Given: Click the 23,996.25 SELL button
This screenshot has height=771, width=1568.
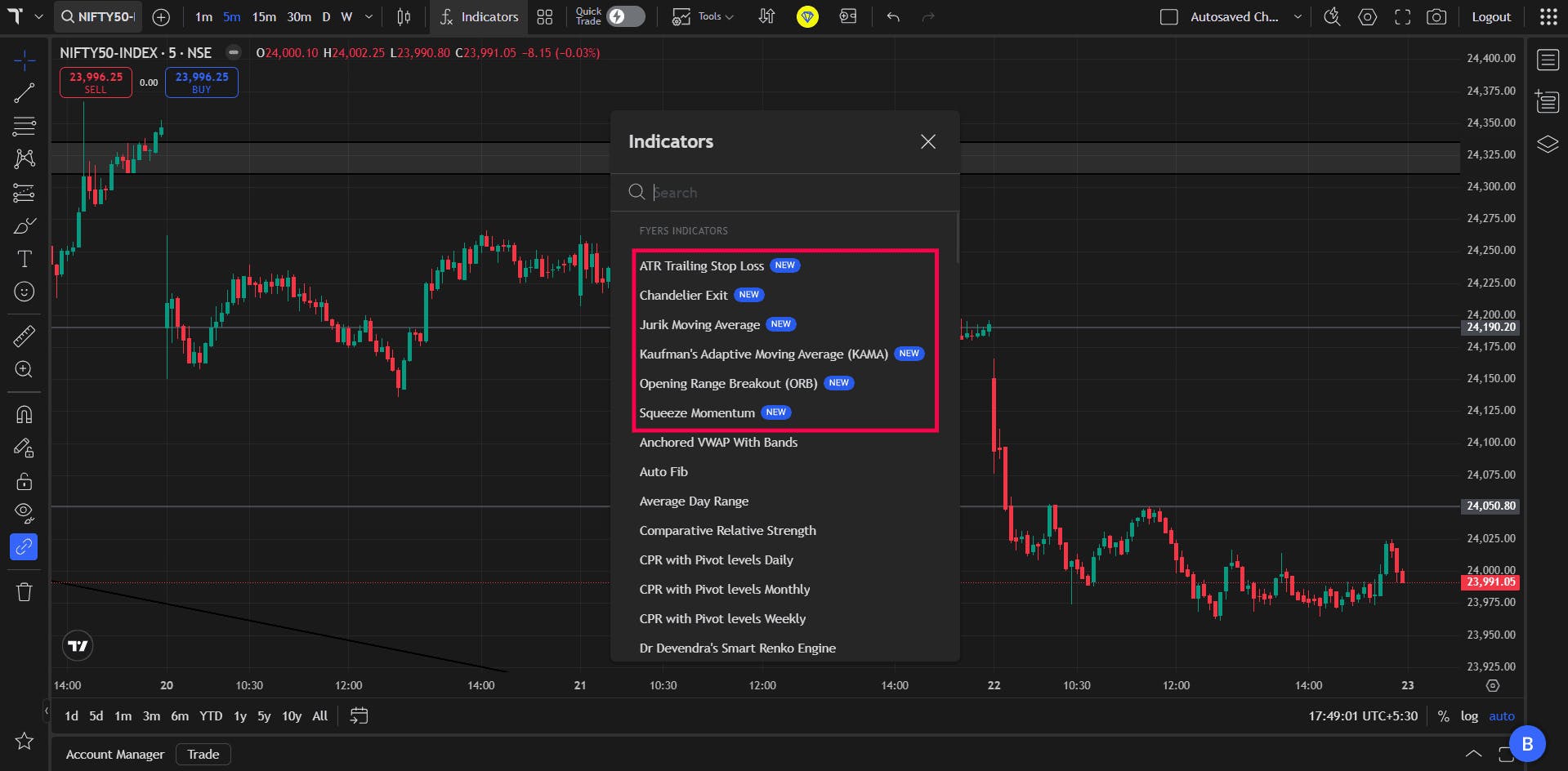Looking at the screenshot, I should [x=96, y=82].
